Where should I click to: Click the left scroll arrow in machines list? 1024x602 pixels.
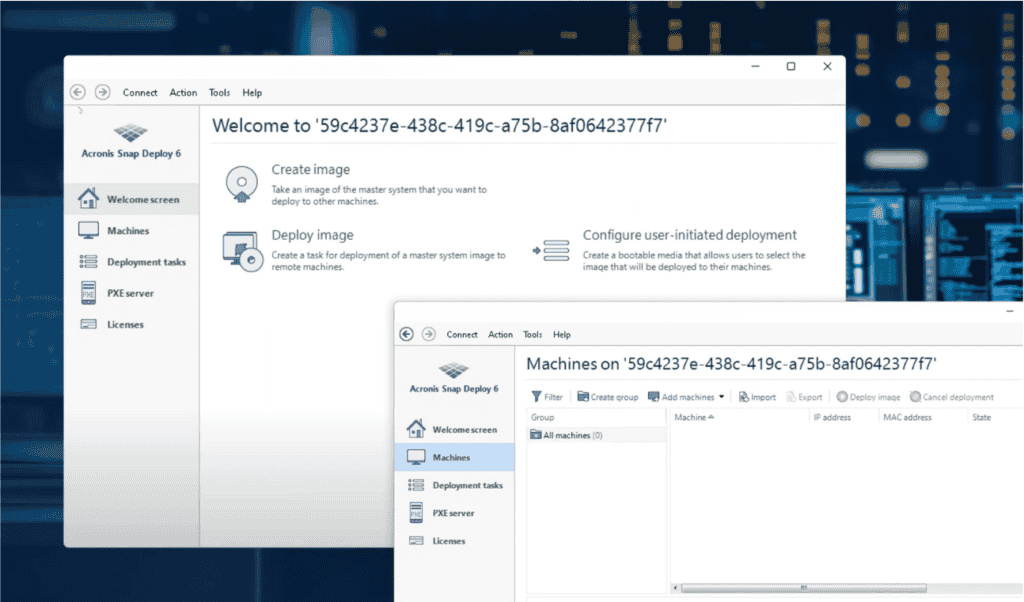[675, 588]
